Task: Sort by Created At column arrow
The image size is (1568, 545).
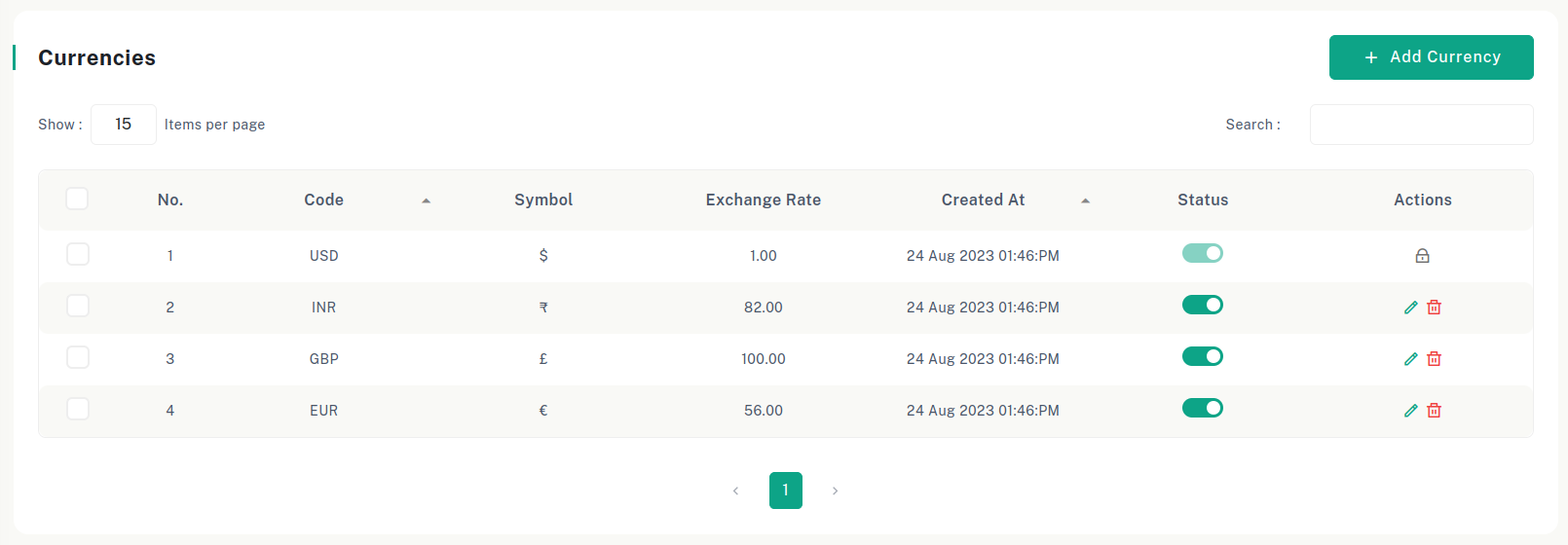Action: click(x=1085, y=200)
